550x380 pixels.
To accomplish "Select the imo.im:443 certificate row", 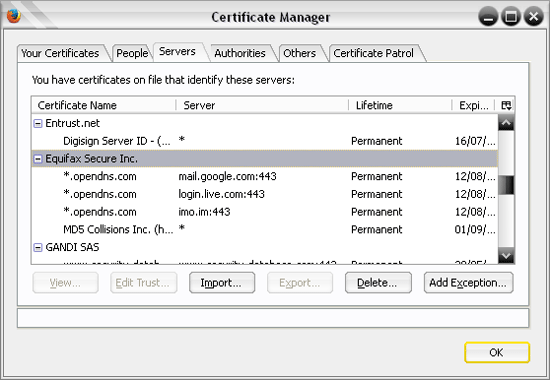I will pos(265,212).
